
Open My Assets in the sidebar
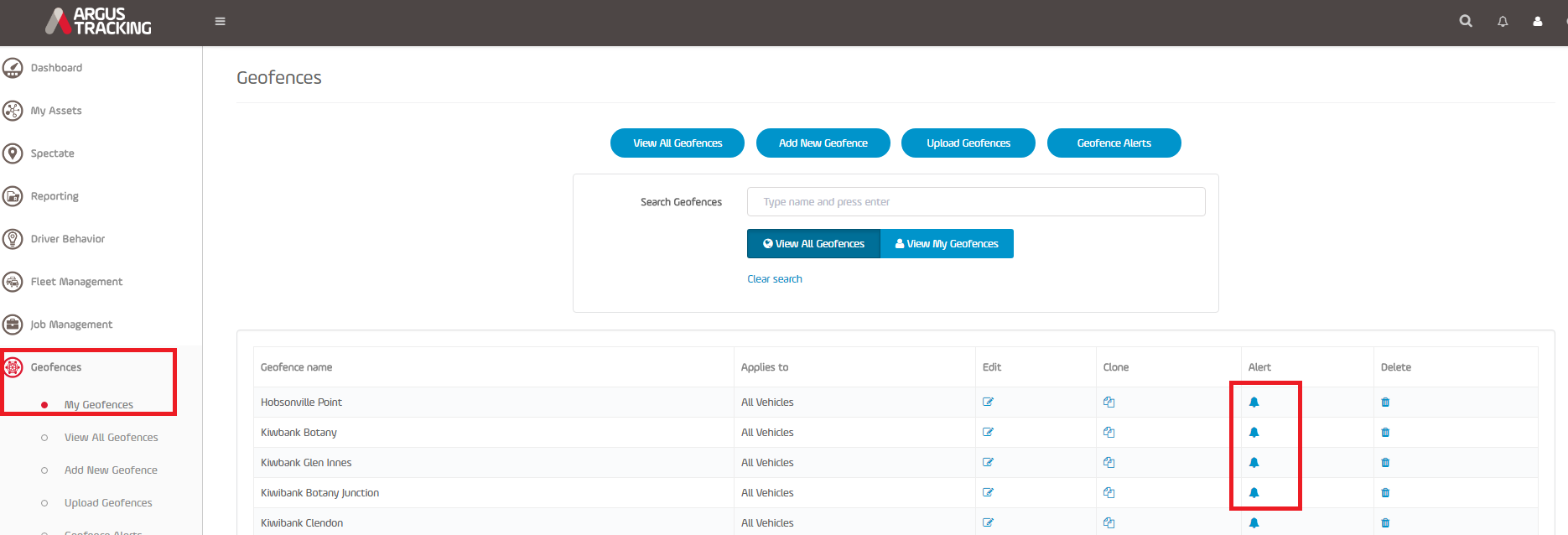(x=56, y=111)
